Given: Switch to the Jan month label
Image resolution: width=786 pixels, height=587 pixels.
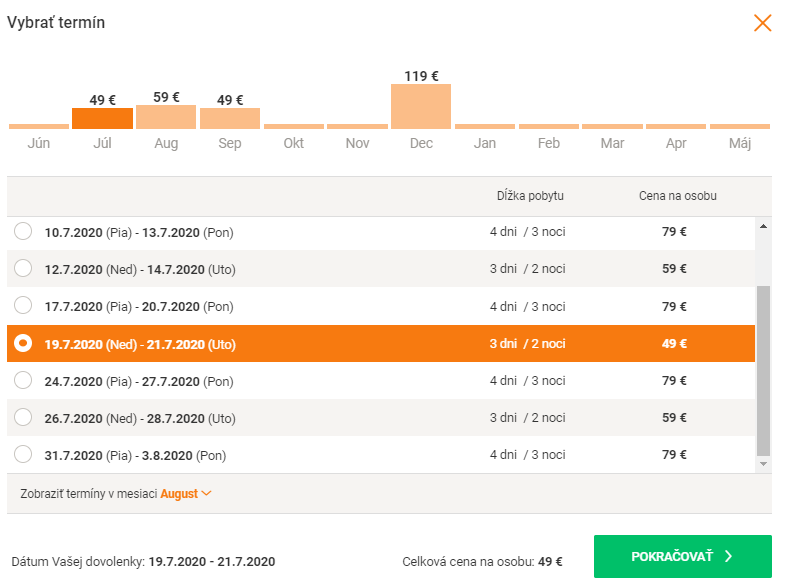Looking at the screenshot, I should 485,143.
